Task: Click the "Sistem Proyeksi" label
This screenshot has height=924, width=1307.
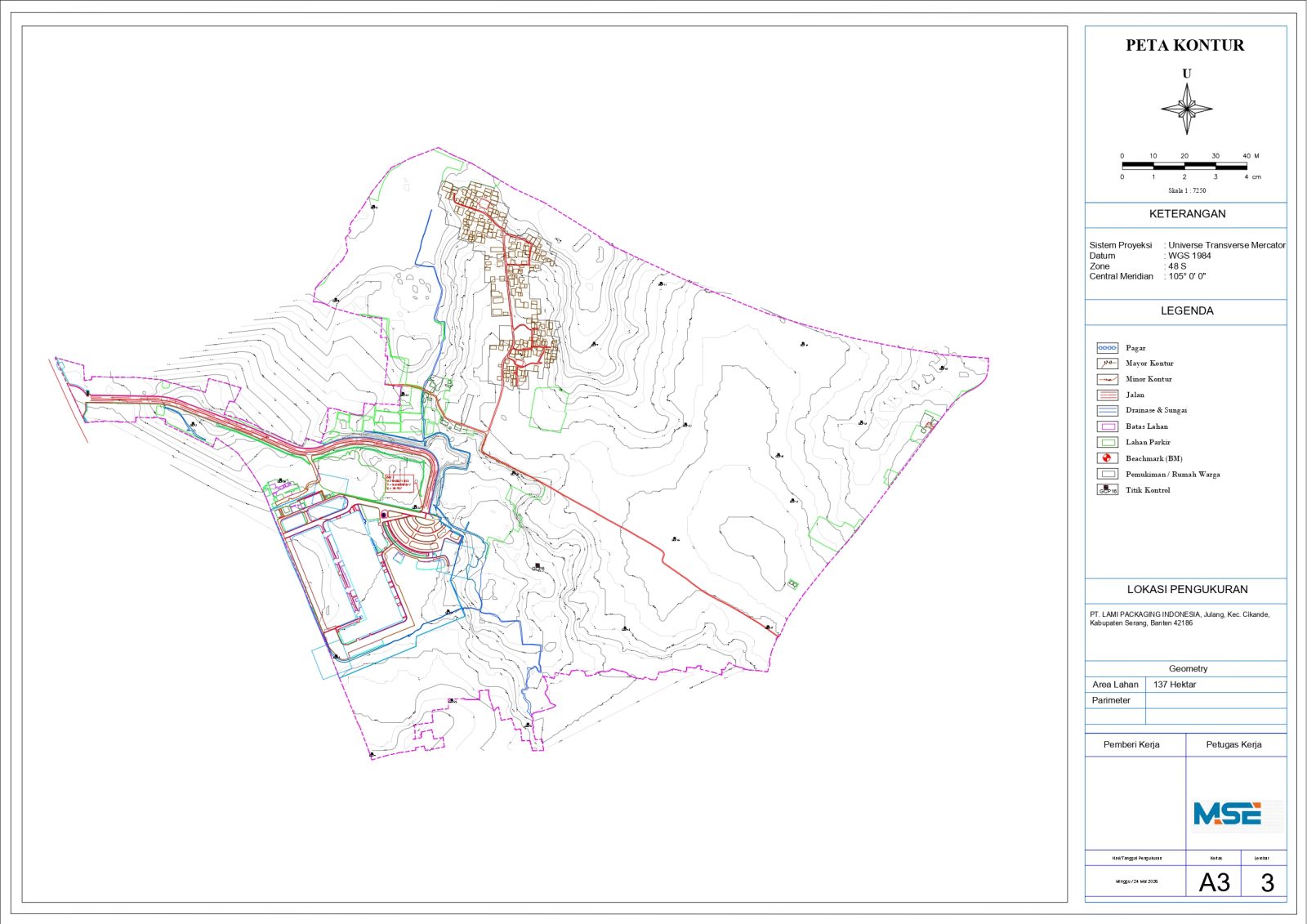Action: (x=1121, y=245)
